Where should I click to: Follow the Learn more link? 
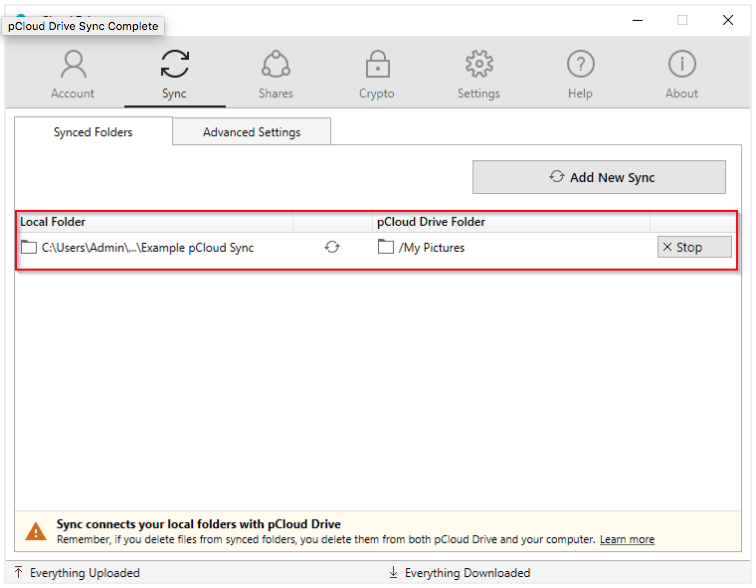click(627, 539)
